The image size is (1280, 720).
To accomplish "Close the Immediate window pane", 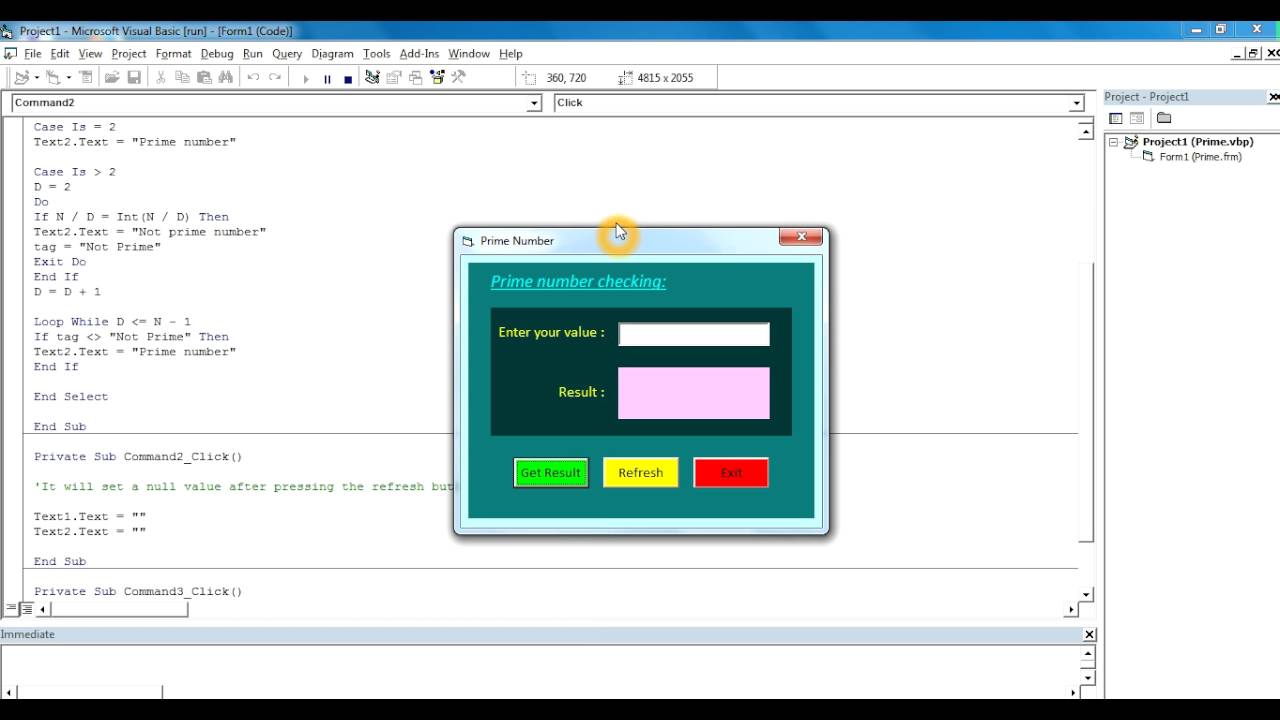I will coord(1089,634).
